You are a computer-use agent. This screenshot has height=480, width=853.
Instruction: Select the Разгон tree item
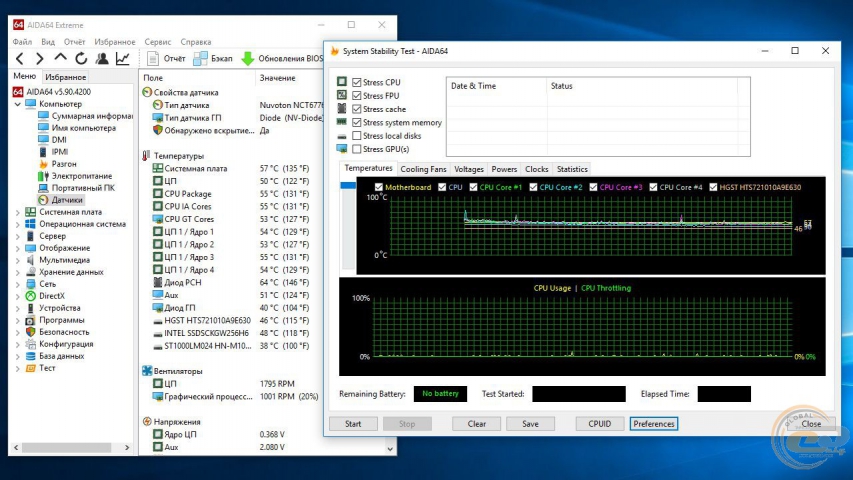click(58, 164)
